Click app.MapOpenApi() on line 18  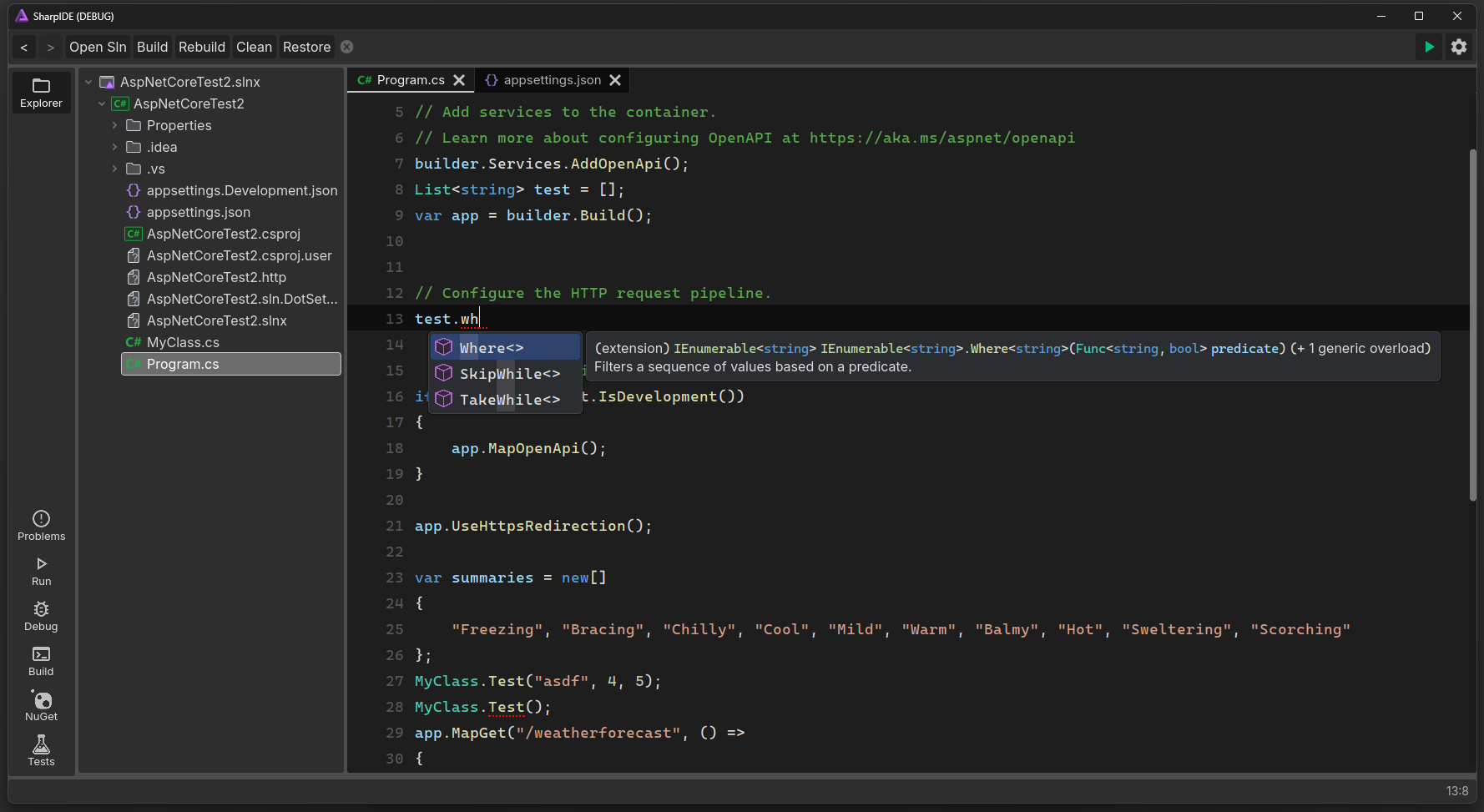pos(528,448)
